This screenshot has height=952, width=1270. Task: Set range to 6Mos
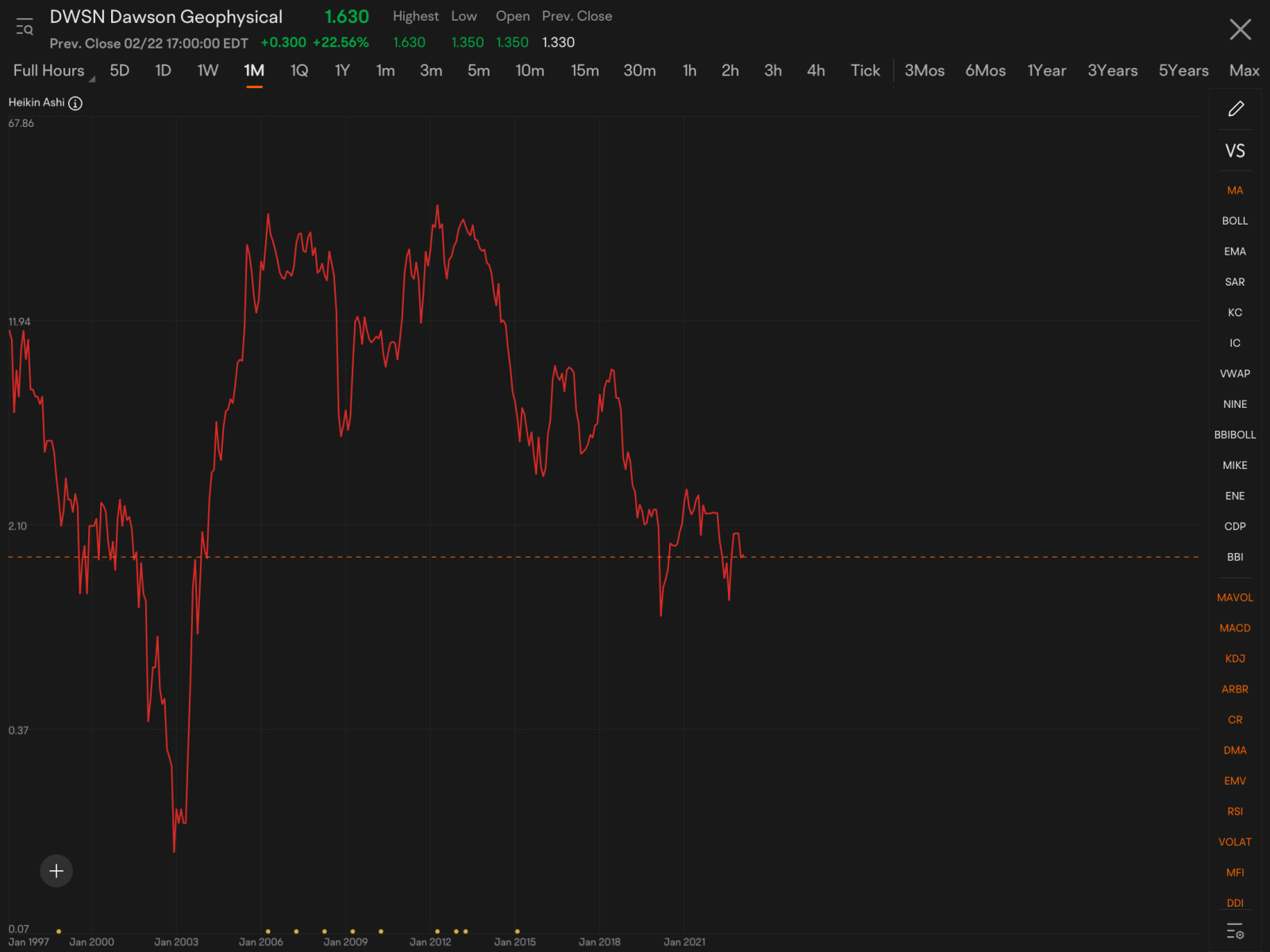986,71
